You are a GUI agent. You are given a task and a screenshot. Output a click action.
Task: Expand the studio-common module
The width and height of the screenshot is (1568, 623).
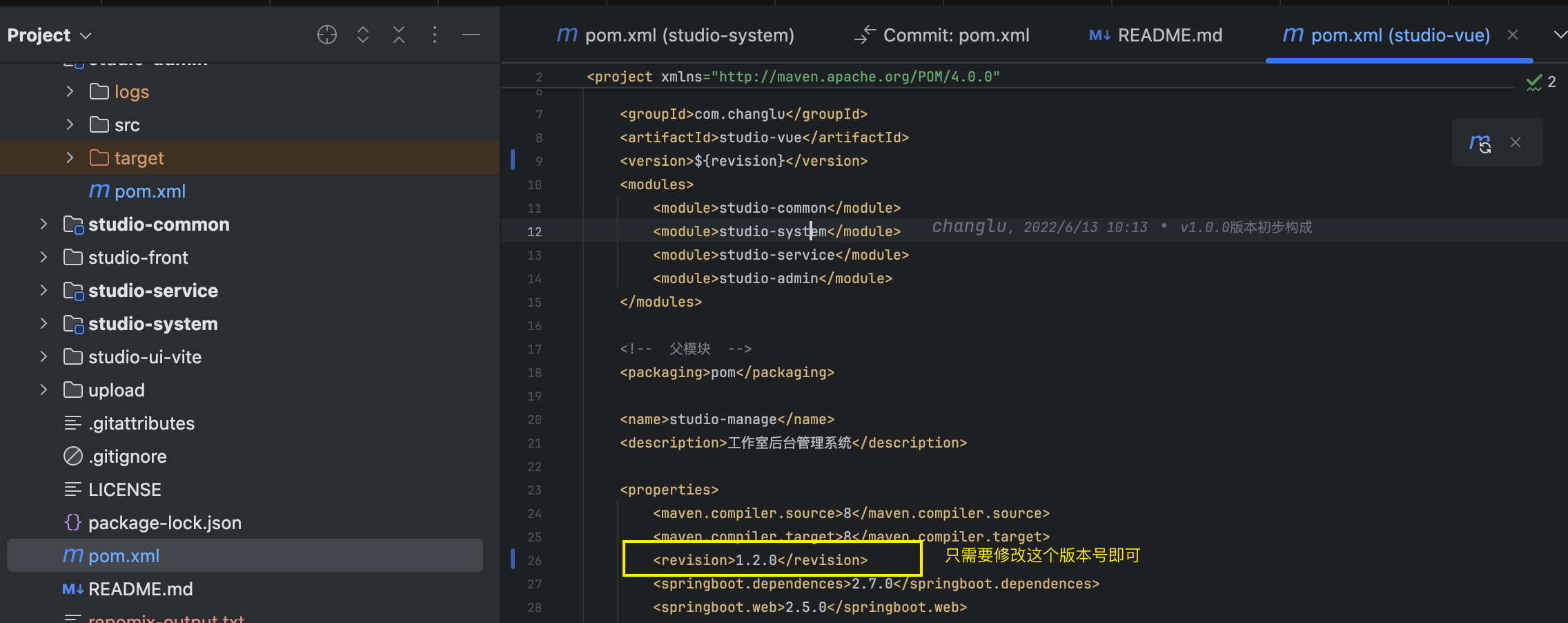(43, 224)
